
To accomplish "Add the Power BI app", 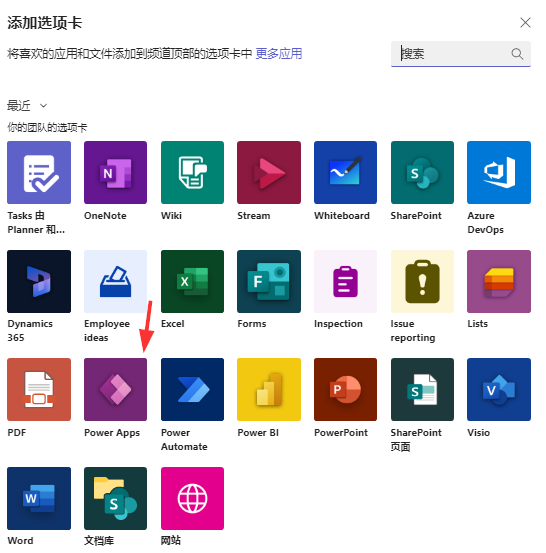I will [x=269, y=389].
